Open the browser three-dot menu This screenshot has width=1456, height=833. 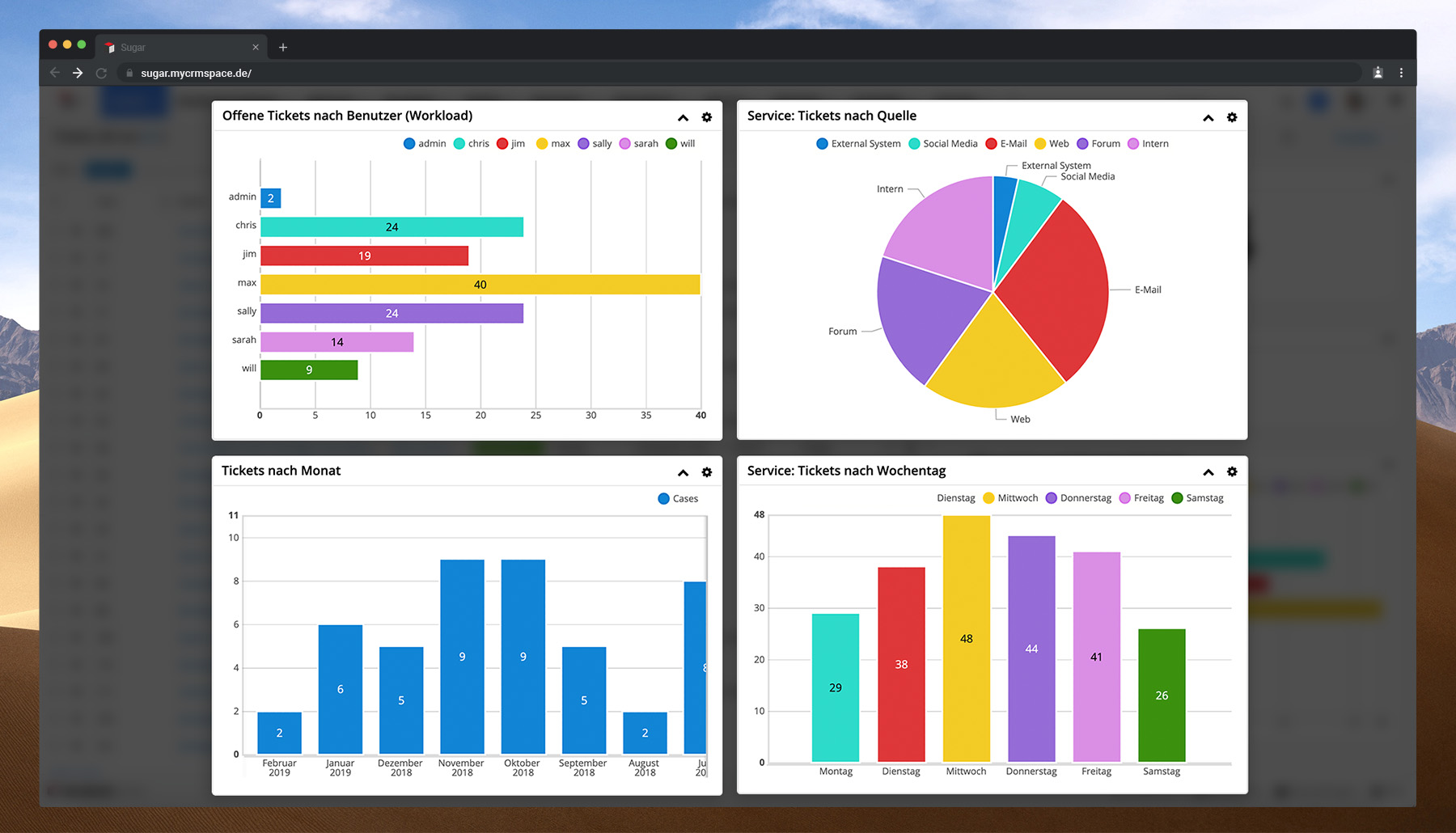click(x=1401, y=73)
